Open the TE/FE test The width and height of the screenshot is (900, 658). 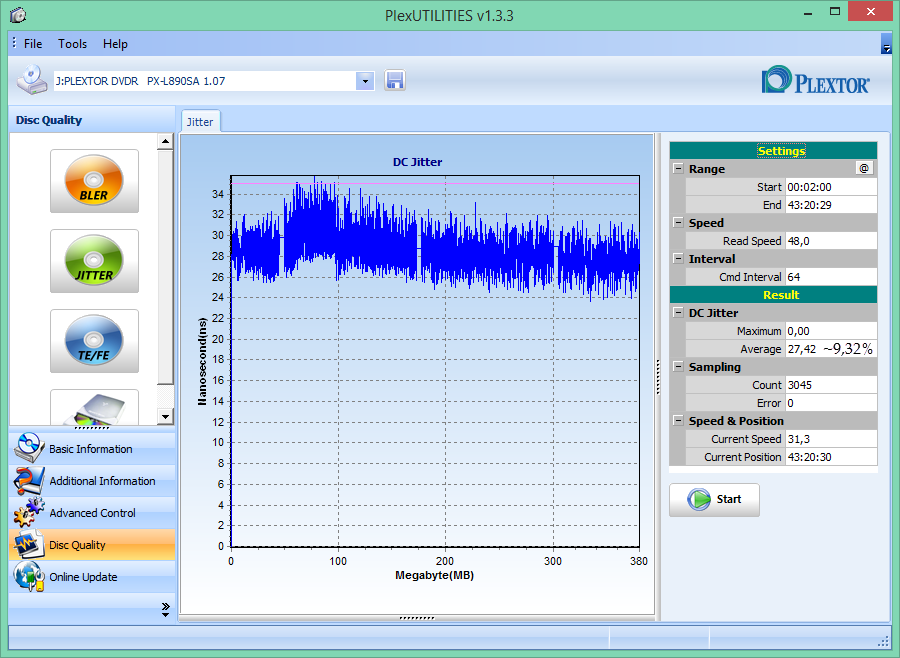point(94,341)
